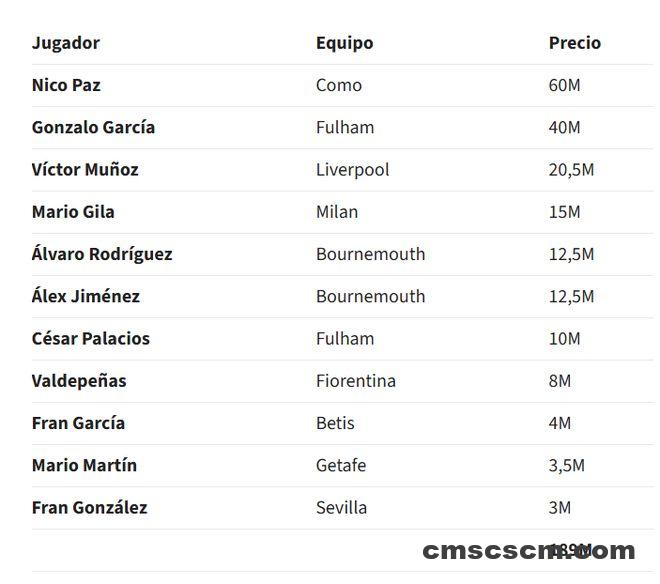The height and width of the screenshot is (584, 660).
Task: Select Víctor Muñoz in the table
Action: tap(85, 170)
